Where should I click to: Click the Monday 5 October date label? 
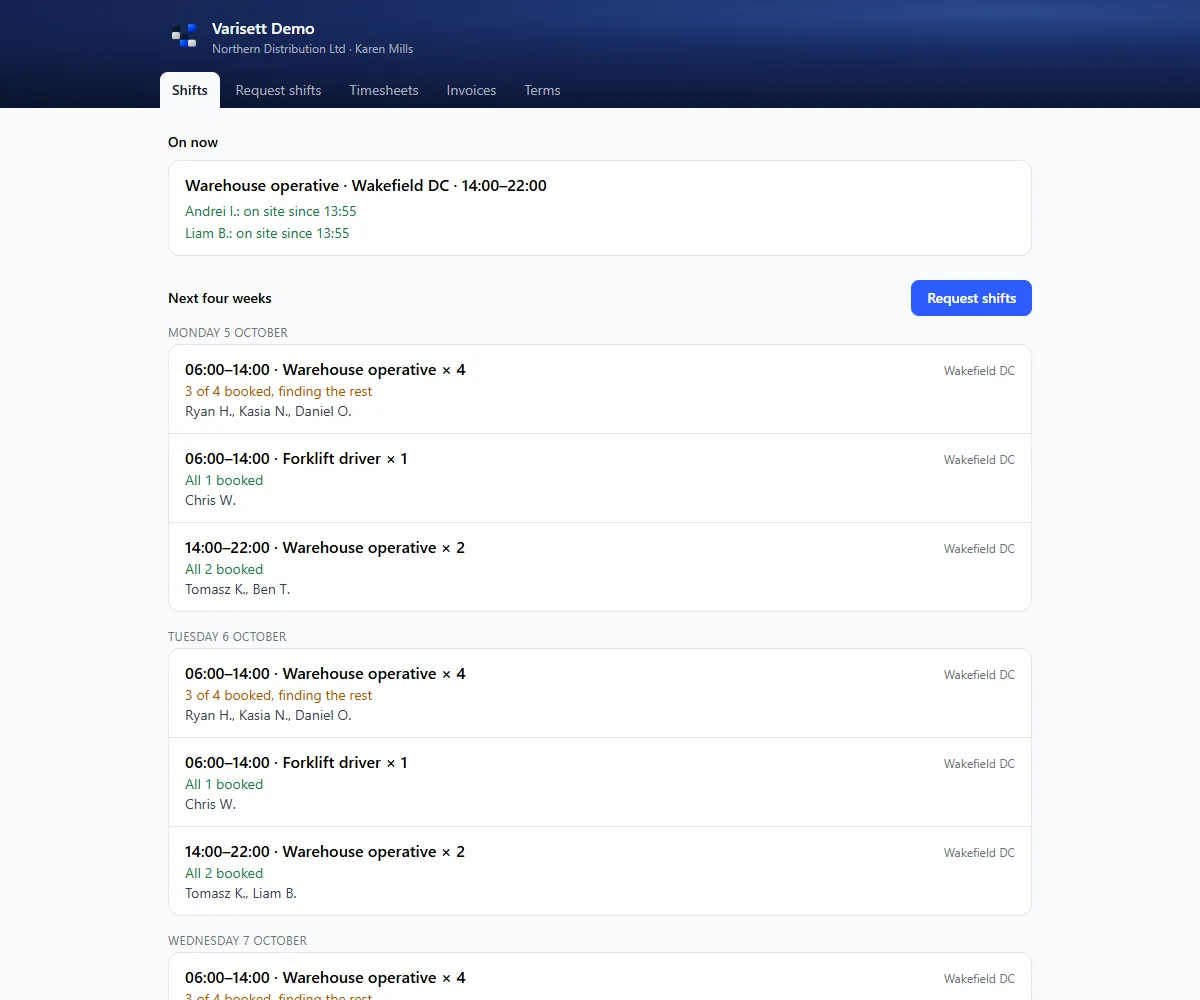[x=228, y=332]
